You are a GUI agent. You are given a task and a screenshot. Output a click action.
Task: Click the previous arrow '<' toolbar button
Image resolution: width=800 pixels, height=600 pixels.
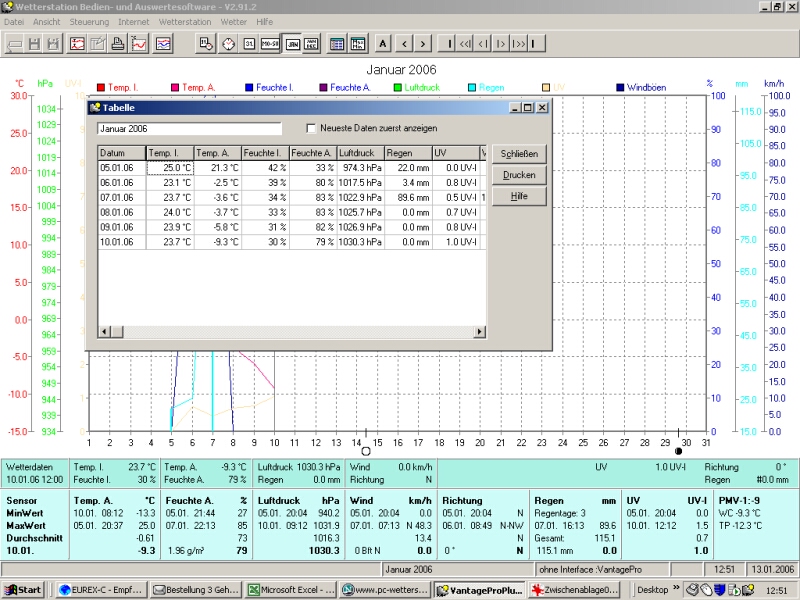(x=404, y=43)
